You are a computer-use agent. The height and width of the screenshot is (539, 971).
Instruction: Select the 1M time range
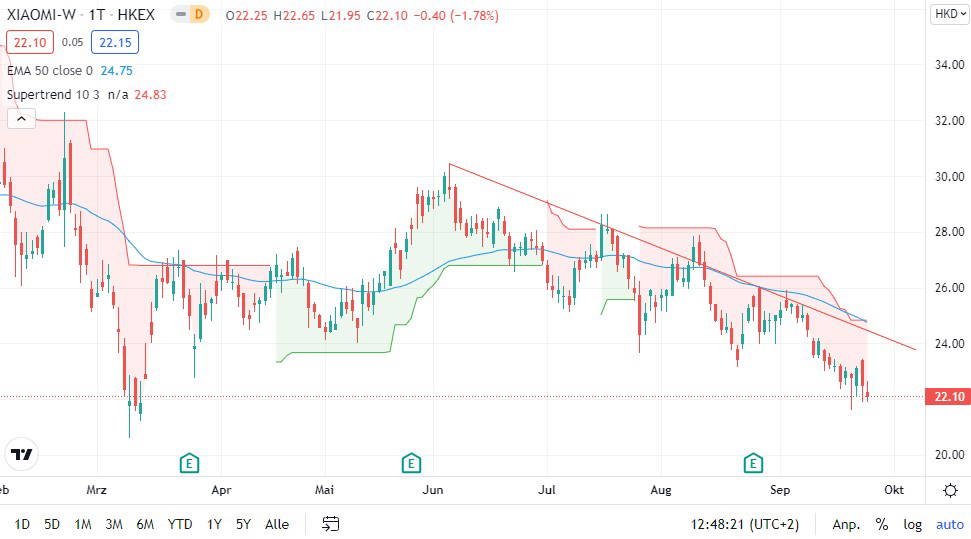coord(83,525)
